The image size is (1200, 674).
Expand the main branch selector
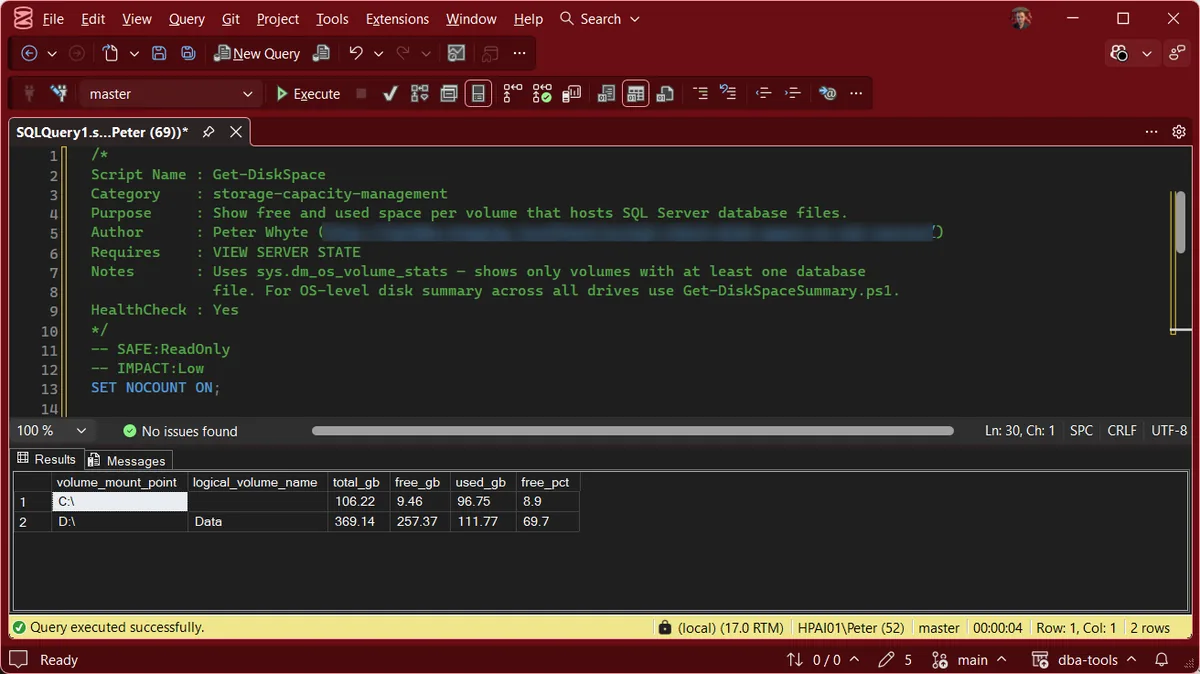coord(969,660)
